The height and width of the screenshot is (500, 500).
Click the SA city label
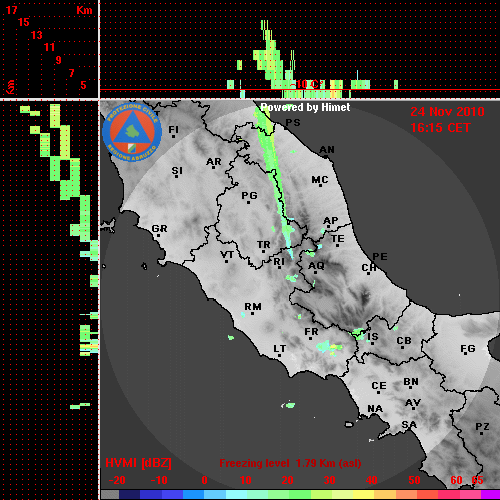point(409,425)
